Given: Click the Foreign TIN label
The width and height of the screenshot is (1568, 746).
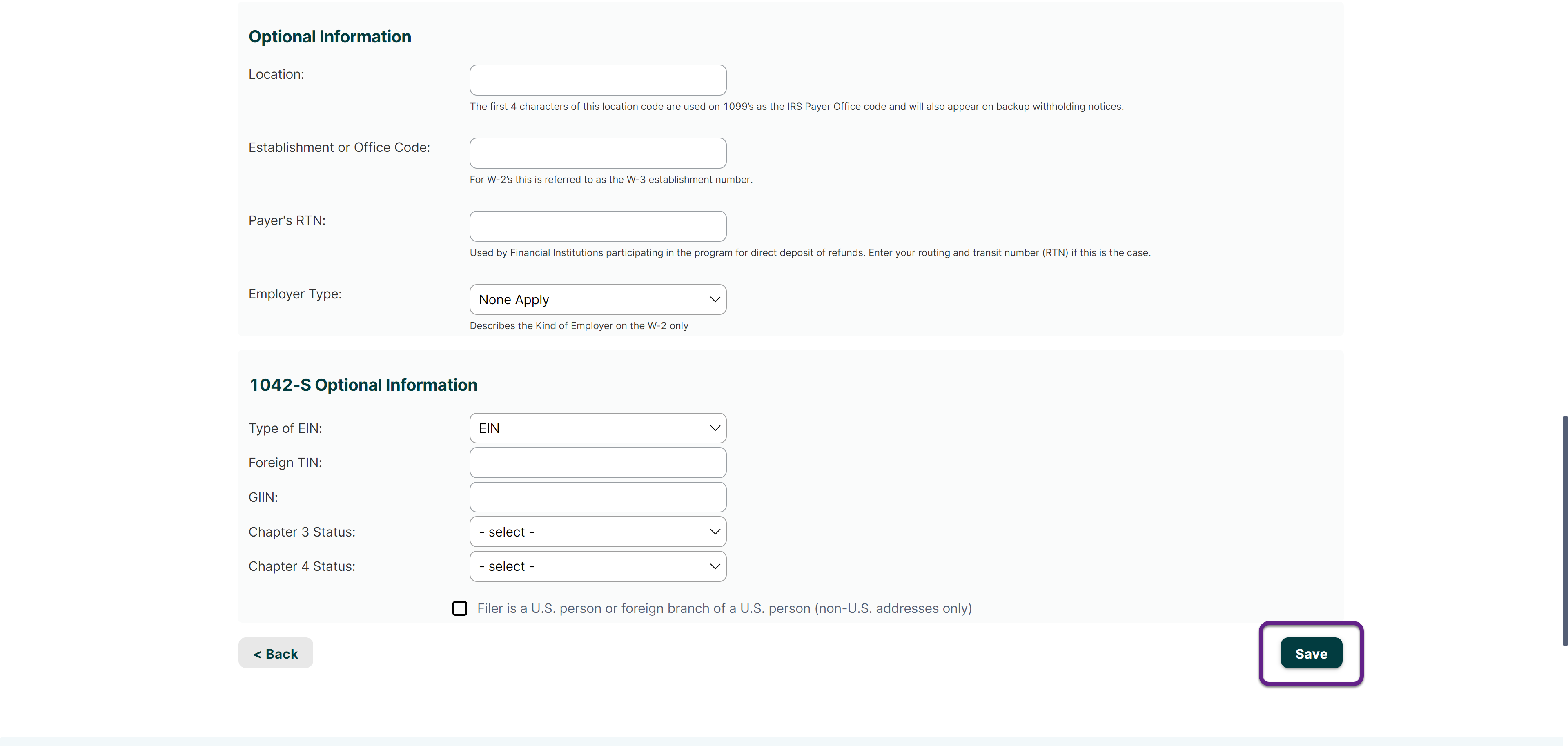Looking at the screenshot, I should coord(285,463).
